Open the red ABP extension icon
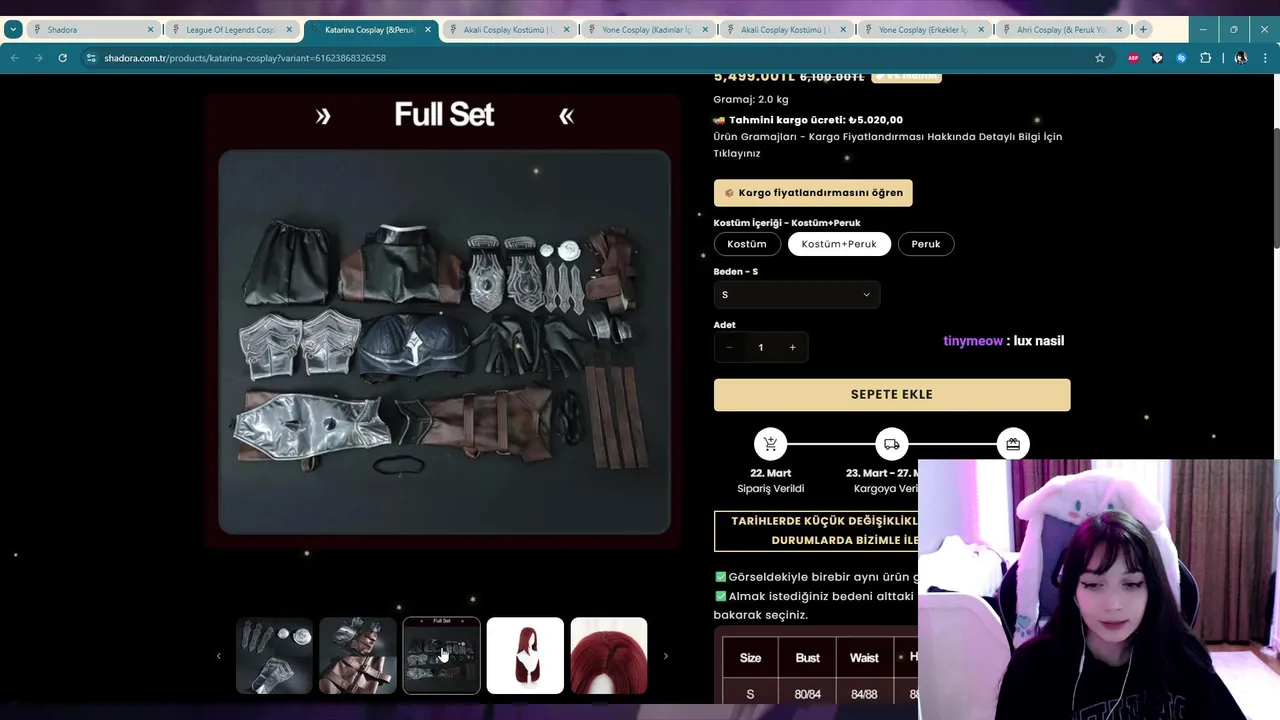Viewport: 1280px width, 720px height. click(x=1133, y=58)
